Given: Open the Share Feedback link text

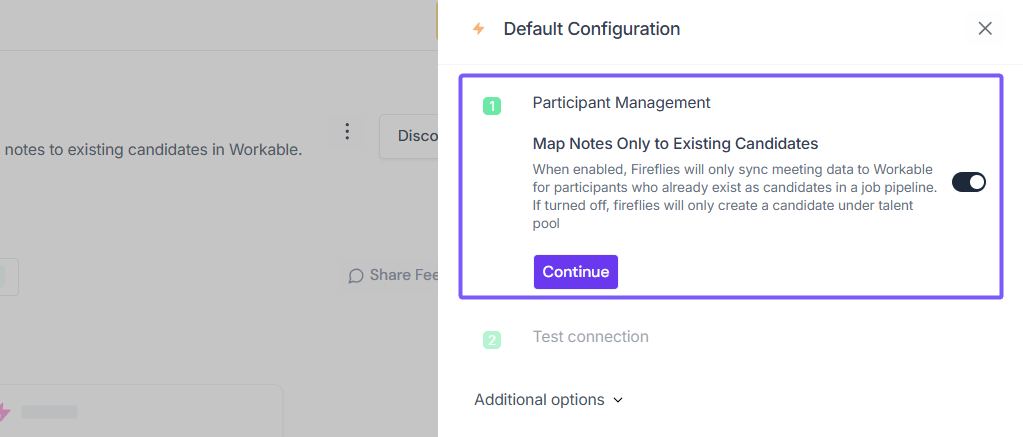Looking at the screenshot, I should coord(404,275).
